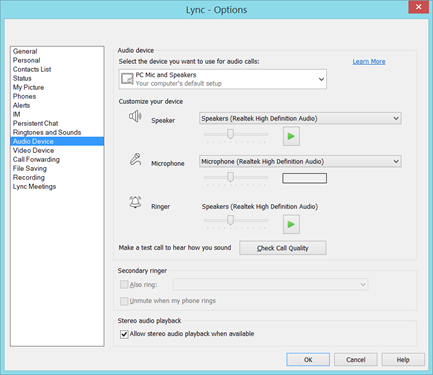Viewport: 433px width, 375px height.
Task: Select the General options category
Action: click(57, 51)
